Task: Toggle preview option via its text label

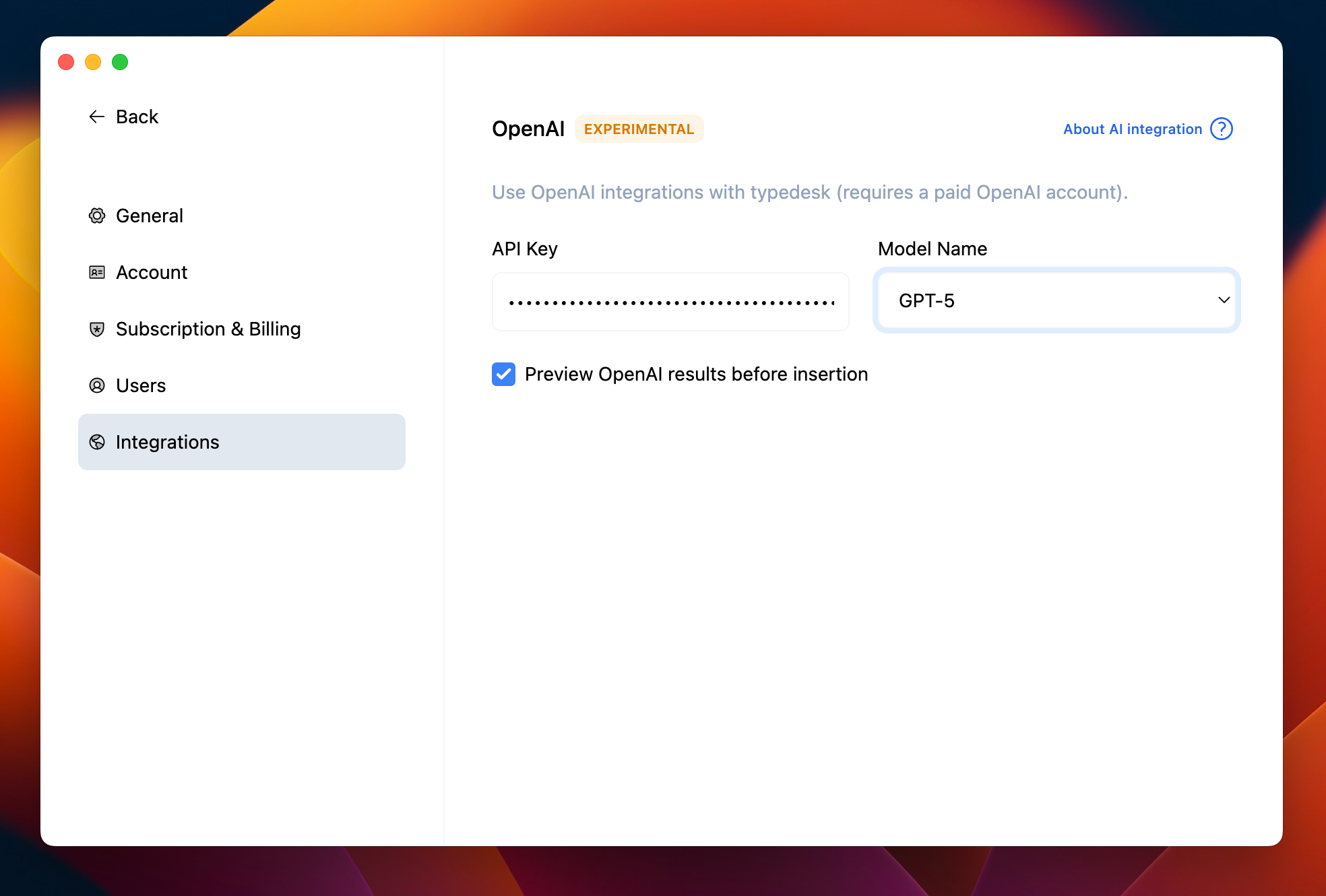Action: pos(696,374)
